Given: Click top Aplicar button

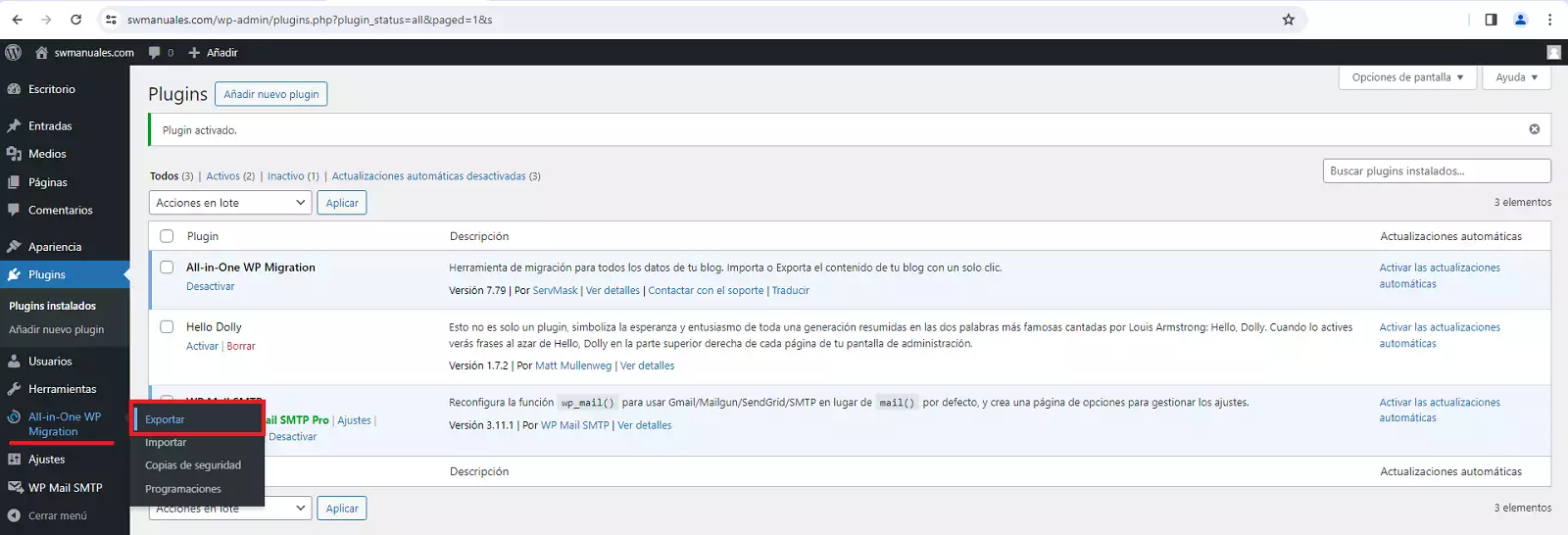Looking at the screenshot, I should point(342,203).
